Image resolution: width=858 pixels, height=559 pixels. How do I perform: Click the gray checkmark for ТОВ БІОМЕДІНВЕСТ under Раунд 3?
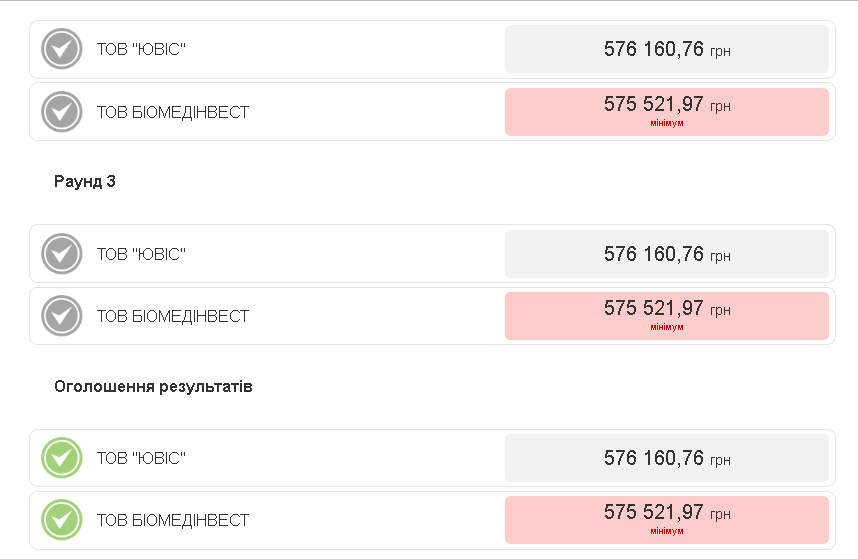point(61,316)
